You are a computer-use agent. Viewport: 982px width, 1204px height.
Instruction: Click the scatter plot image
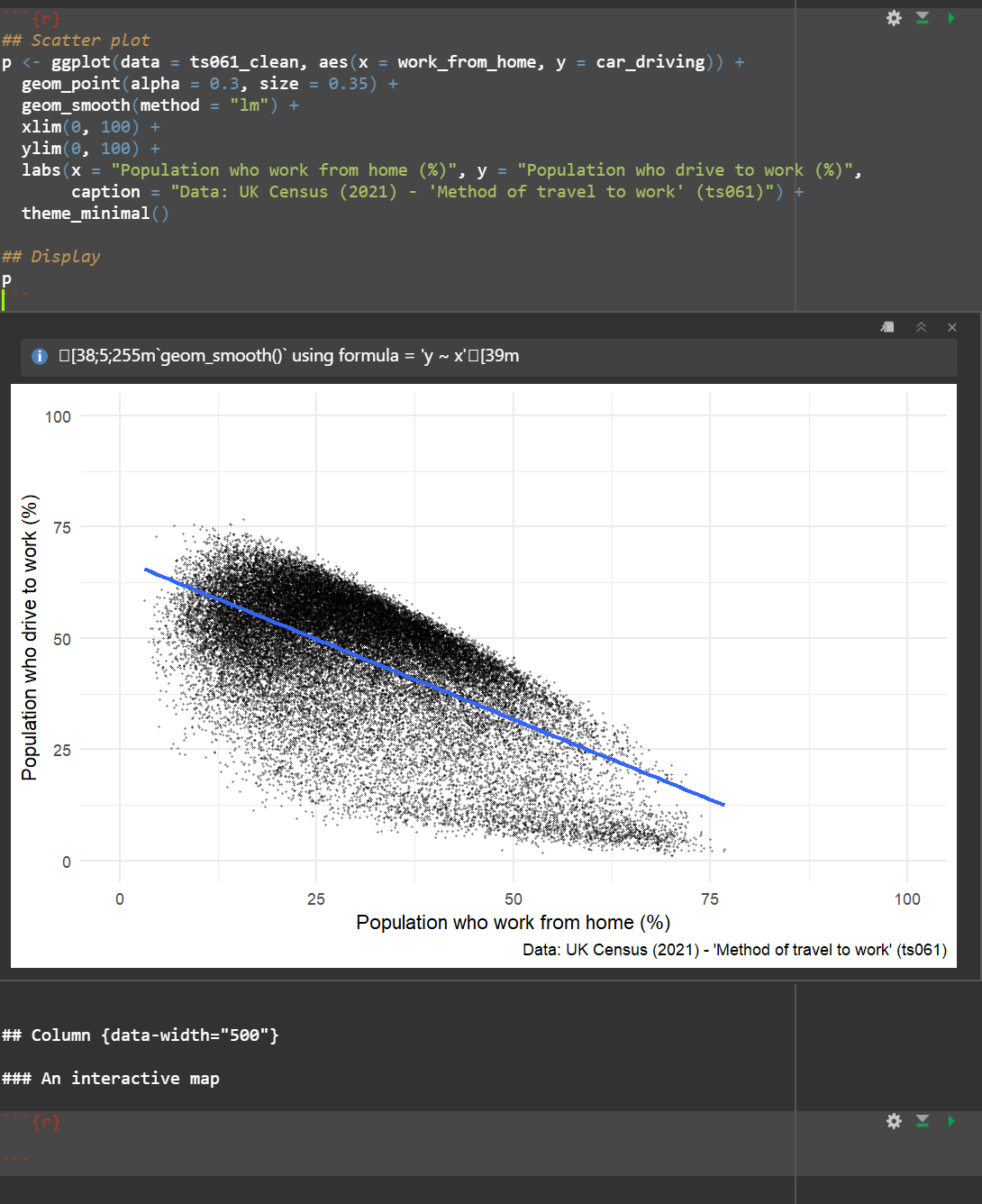point(483,676)
